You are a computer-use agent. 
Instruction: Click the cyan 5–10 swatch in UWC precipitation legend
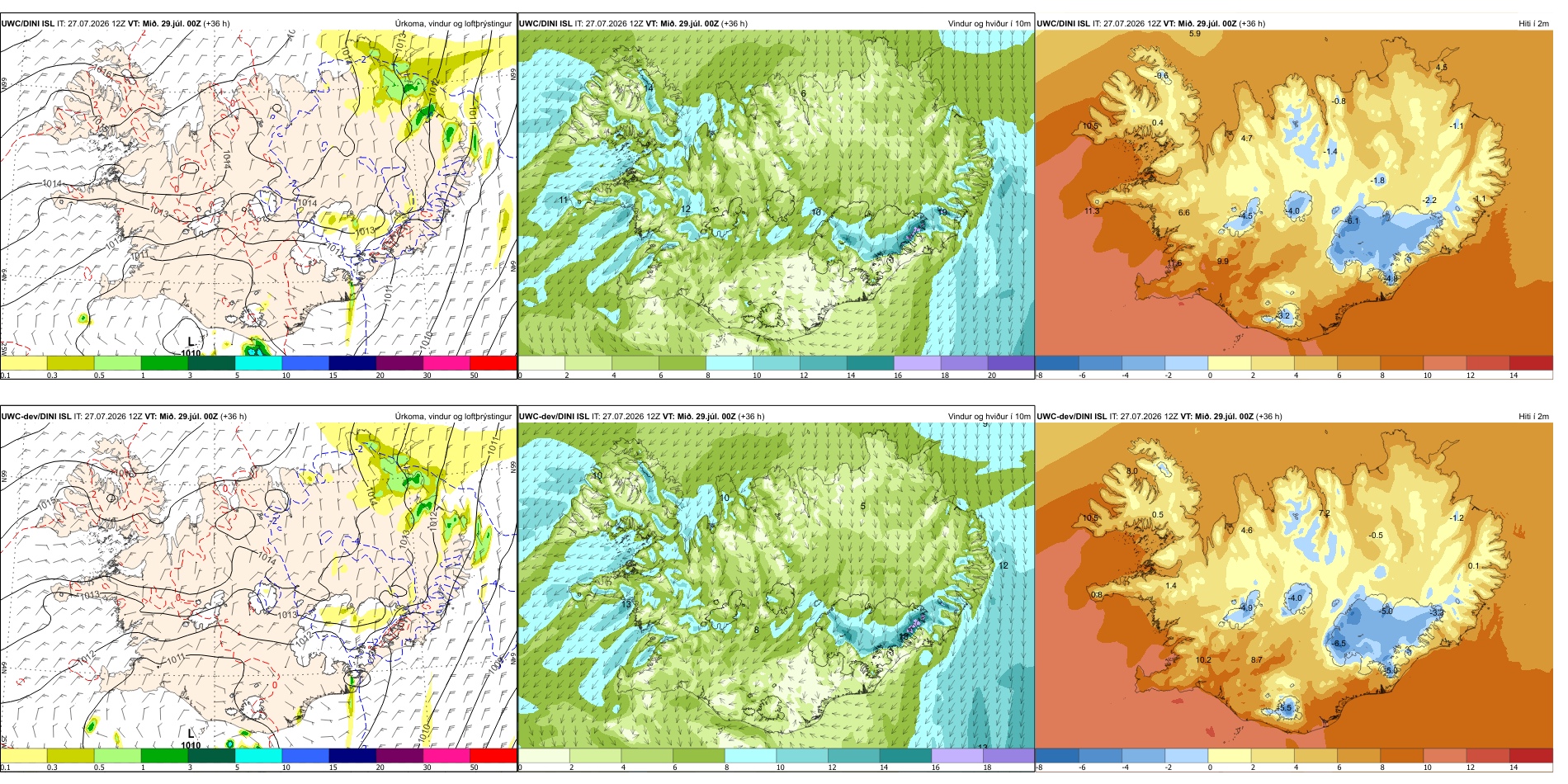[258, 362]
